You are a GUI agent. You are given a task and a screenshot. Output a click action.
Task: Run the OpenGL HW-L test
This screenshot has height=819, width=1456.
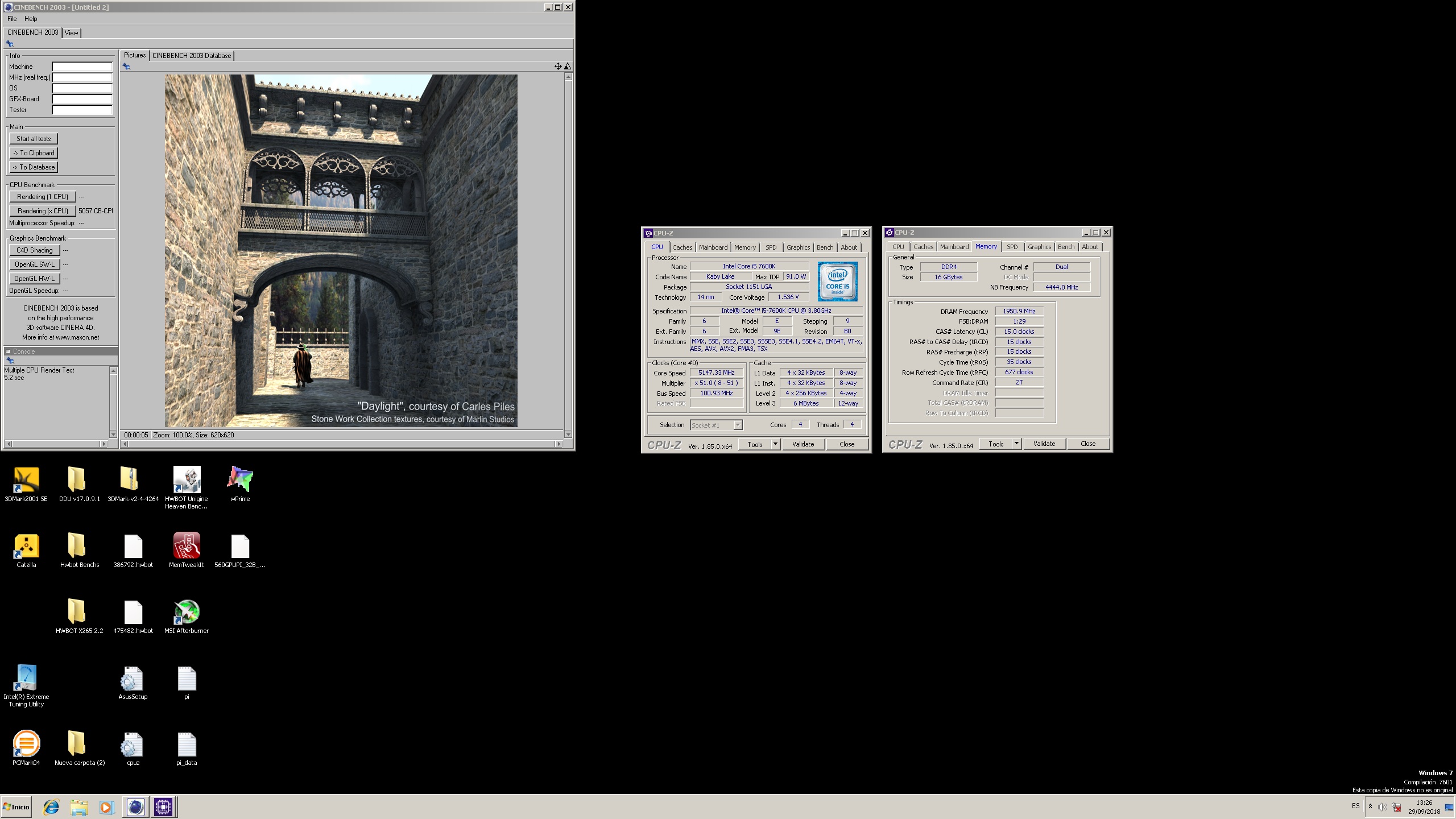[35, 279]
